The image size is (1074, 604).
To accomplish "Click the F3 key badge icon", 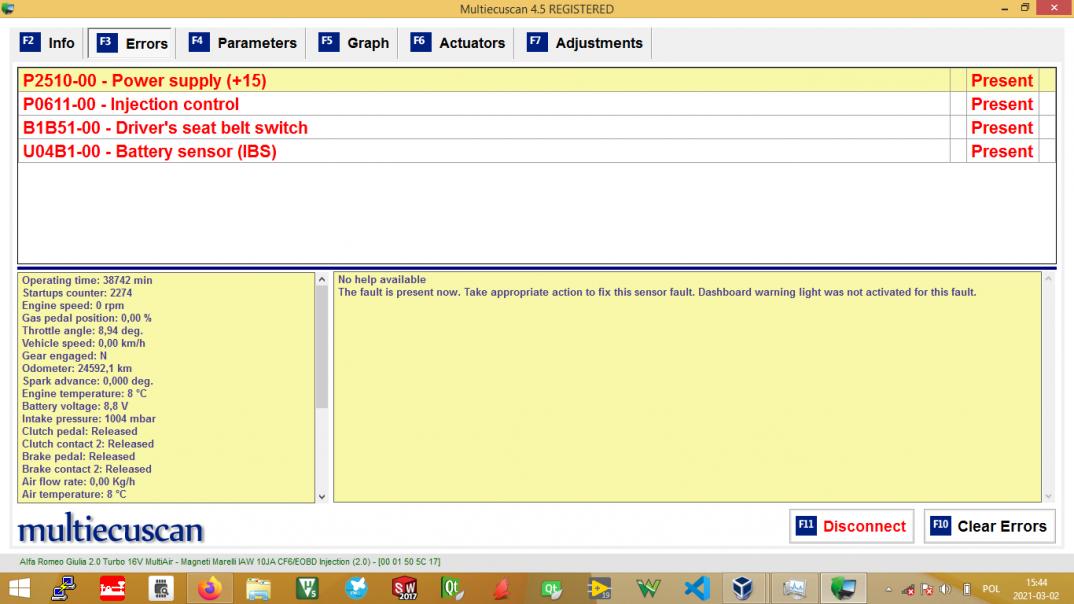I will pyautogui.click(x=106, y=42).
